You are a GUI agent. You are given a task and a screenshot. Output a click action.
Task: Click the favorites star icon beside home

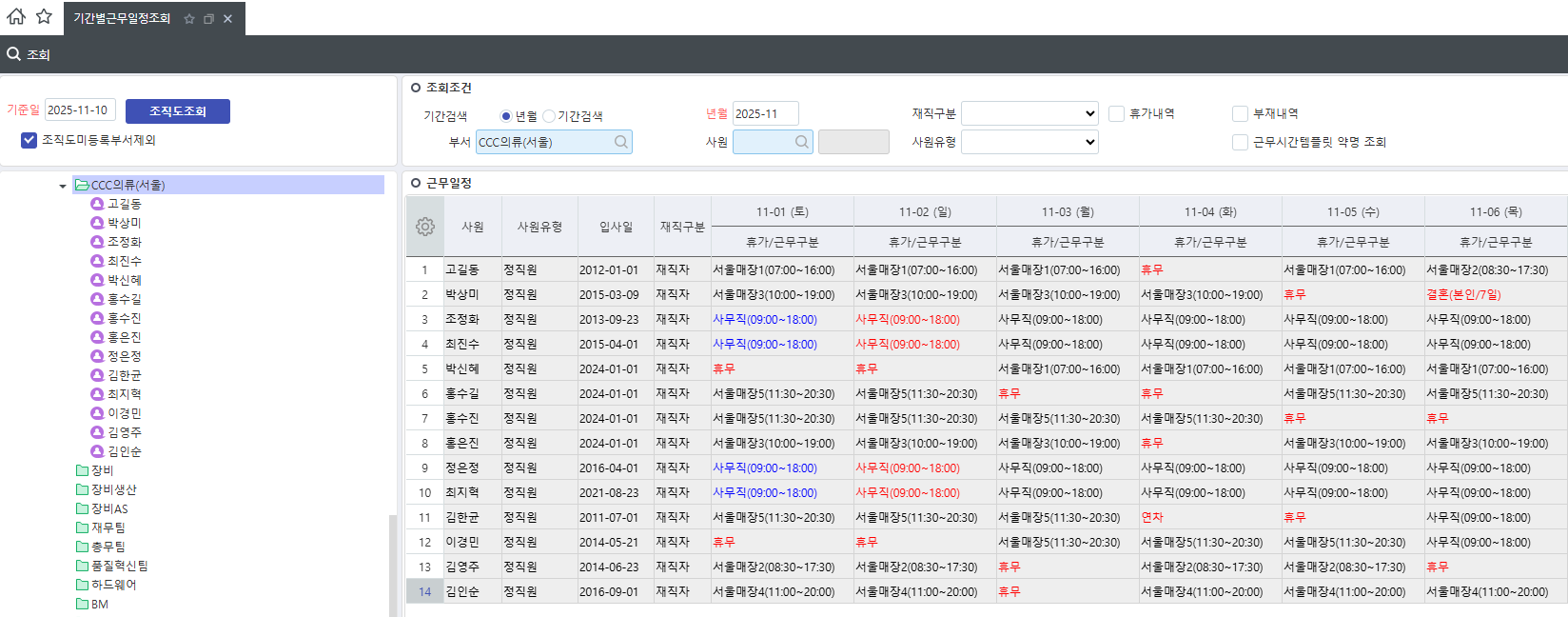[44, 16]
